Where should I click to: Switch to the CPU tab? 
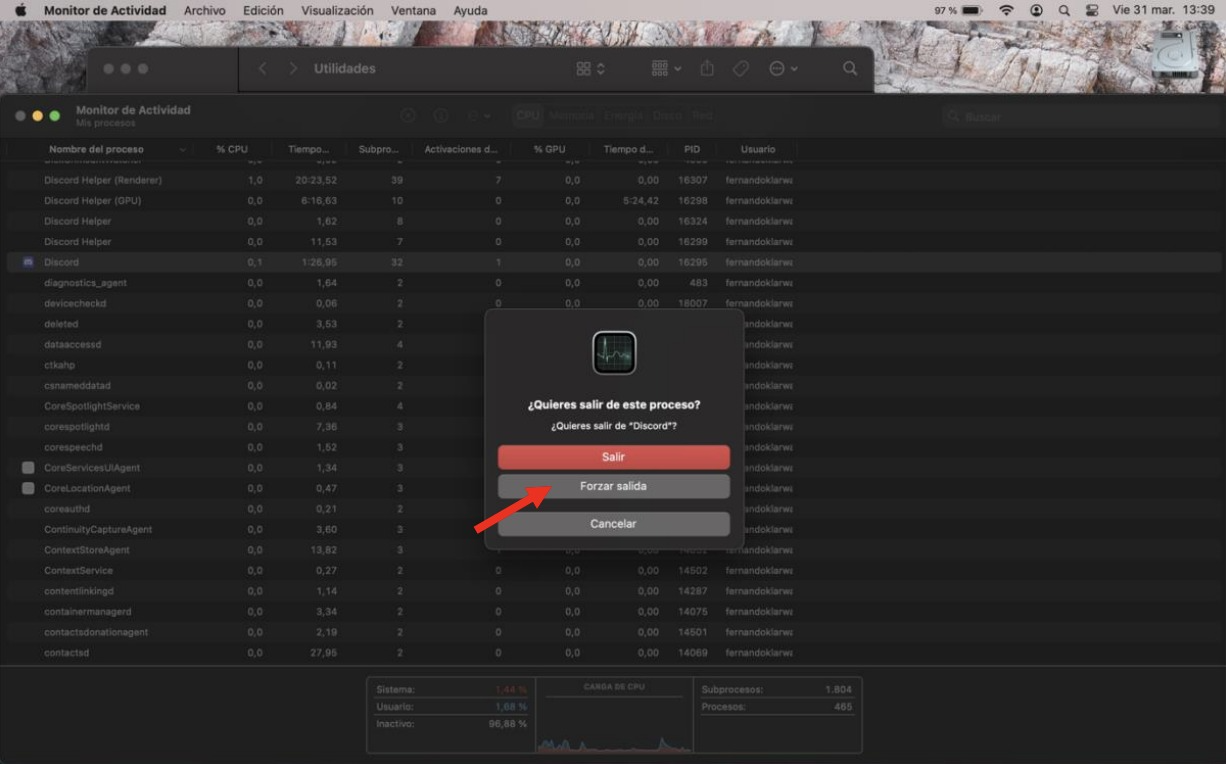(x=528, y=116)
